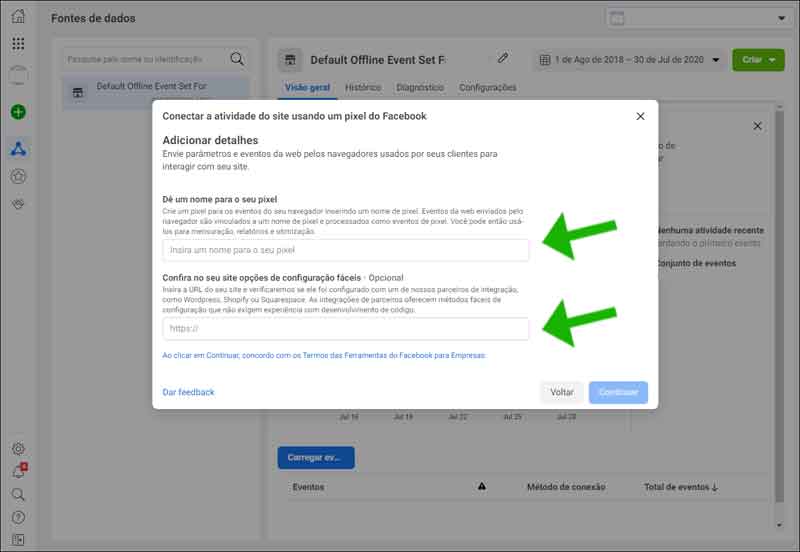Open notifications bell with red badge
Image resolution: width=800 pixels, height=552 pixels.
(x=19, y=470)
